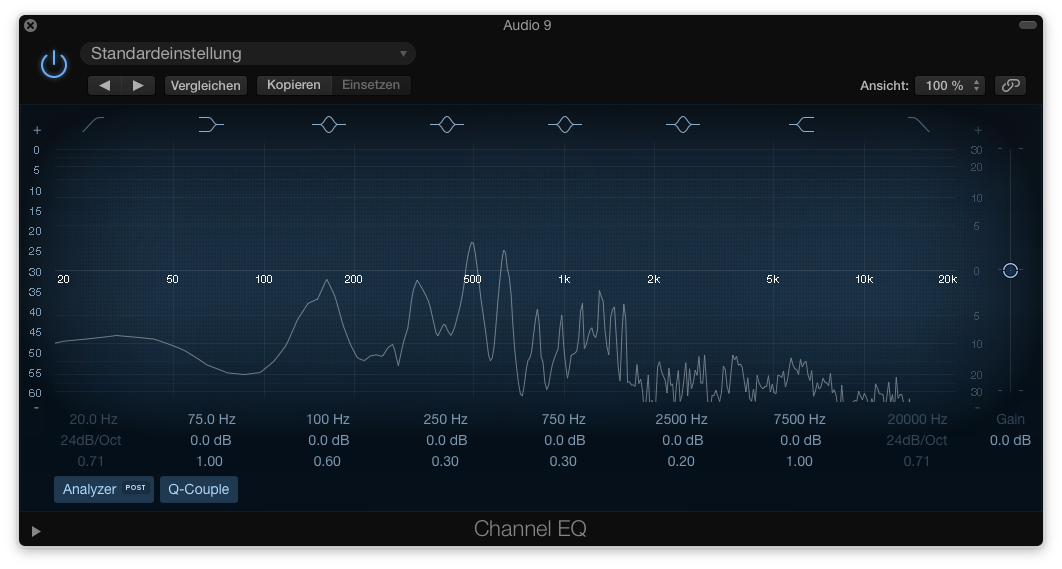The height and width of the screenshot is (569, 1062).
Task: Select the 750 Hz frequency value
Action: (x=564, y=419)
